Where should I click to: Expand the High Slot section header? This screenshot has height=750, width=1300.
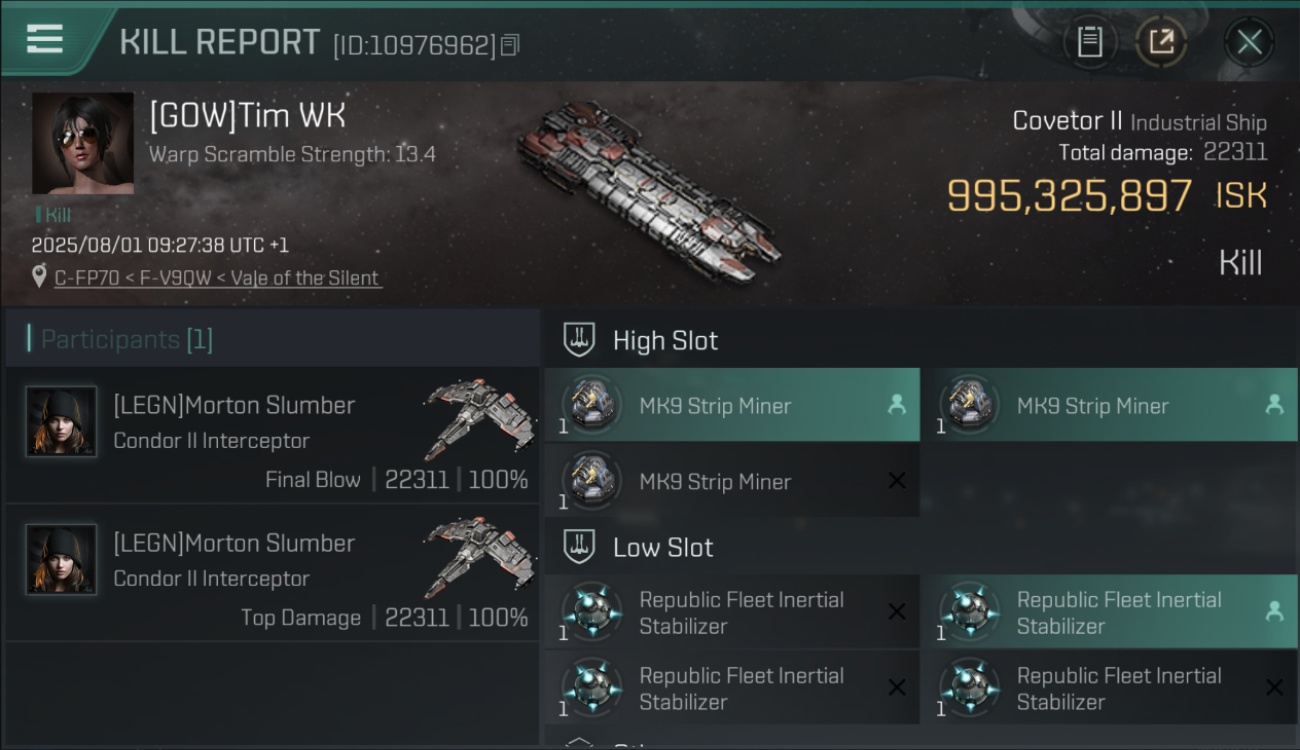[x=920, y=340]
